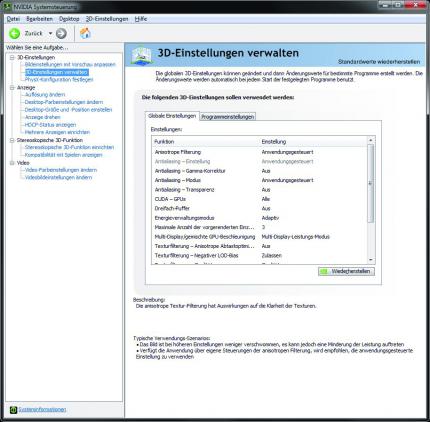The width and height of the screenshot is (430, 422).
Task: Open Desktop-Farbeinstellungen ändern
Action: coord(64,102)
